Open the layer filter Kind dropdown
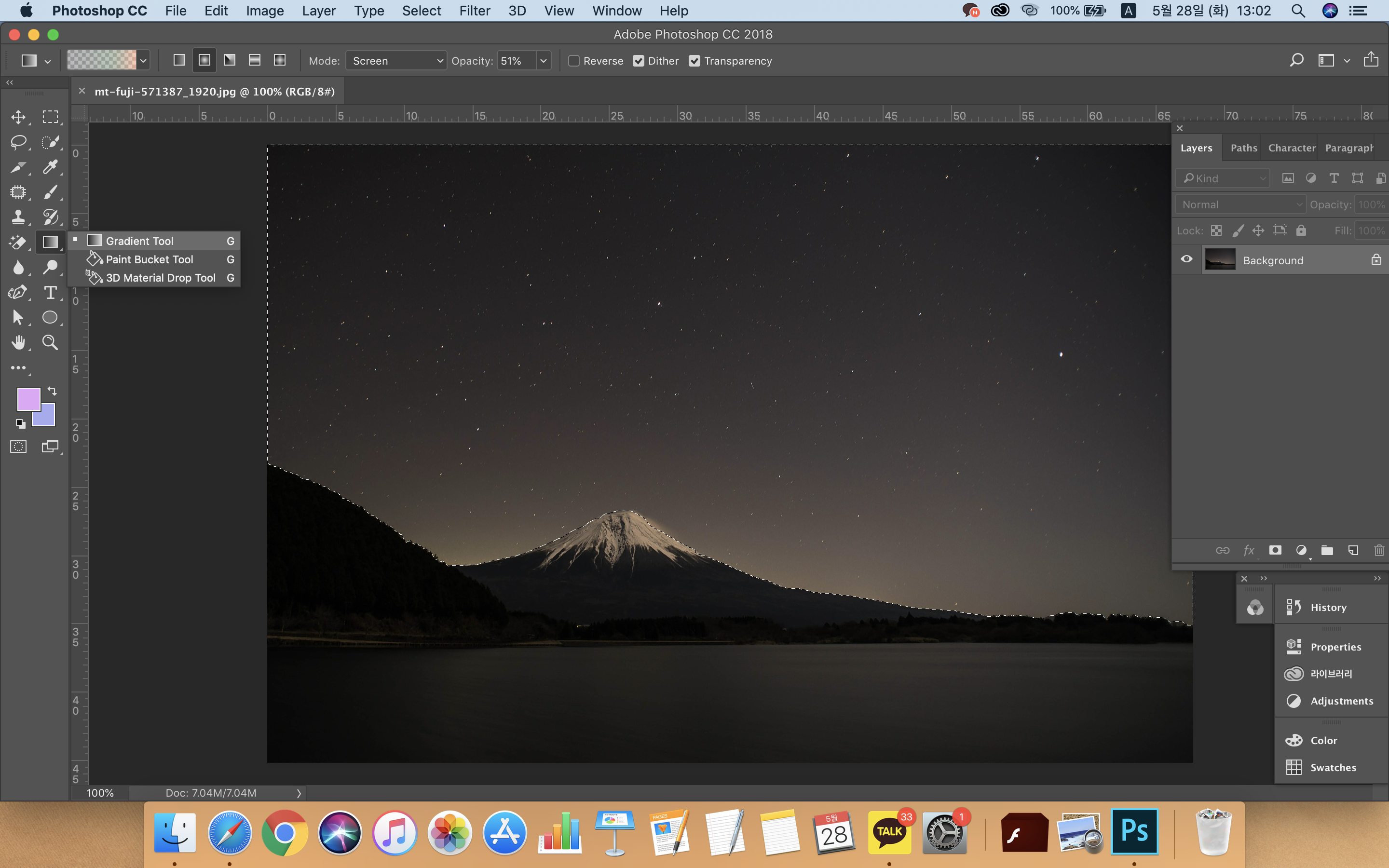The image size is (1389, 868). click(1223, 178)
